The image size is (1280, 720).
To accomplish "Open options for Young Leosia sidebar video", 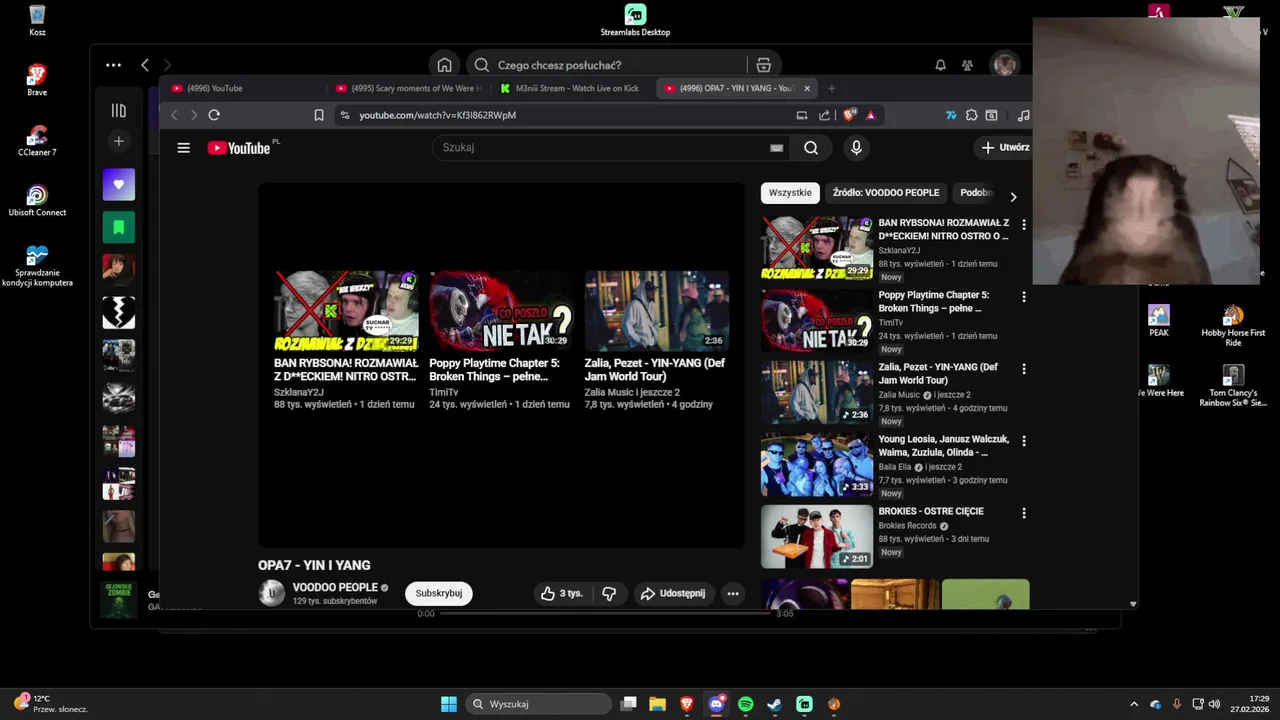I will pos(1023,441).
